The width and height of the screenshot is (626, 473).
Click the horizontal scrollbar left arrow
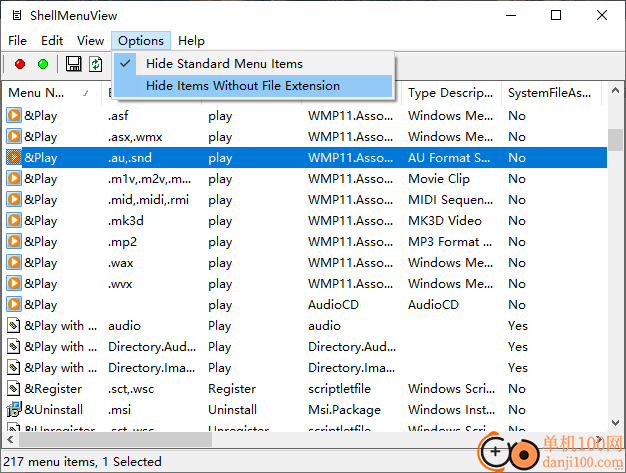[x=10, y=440]
